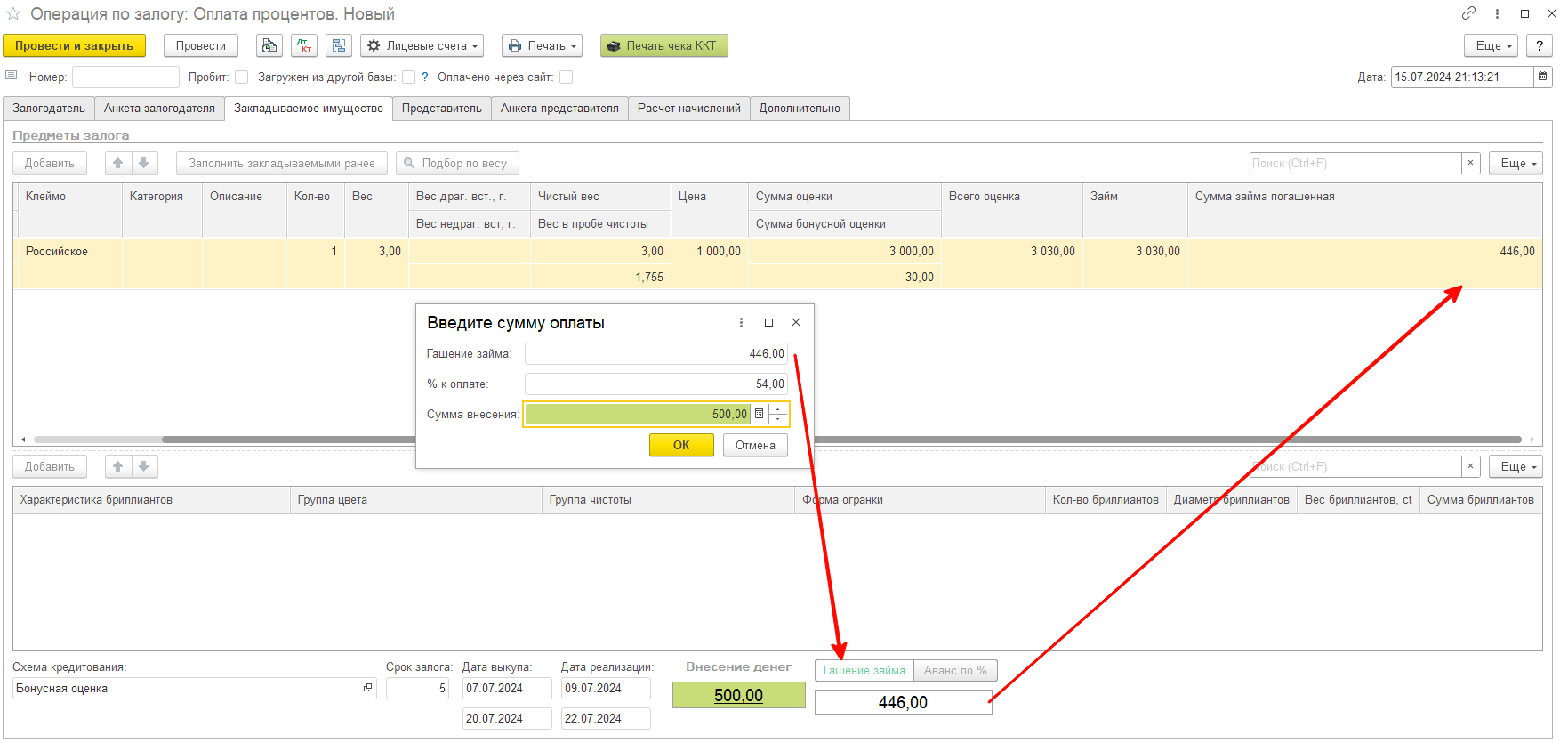Screen dimensions: 1568x743
Task: Click the Сумма внесения field
Action: 638,414
